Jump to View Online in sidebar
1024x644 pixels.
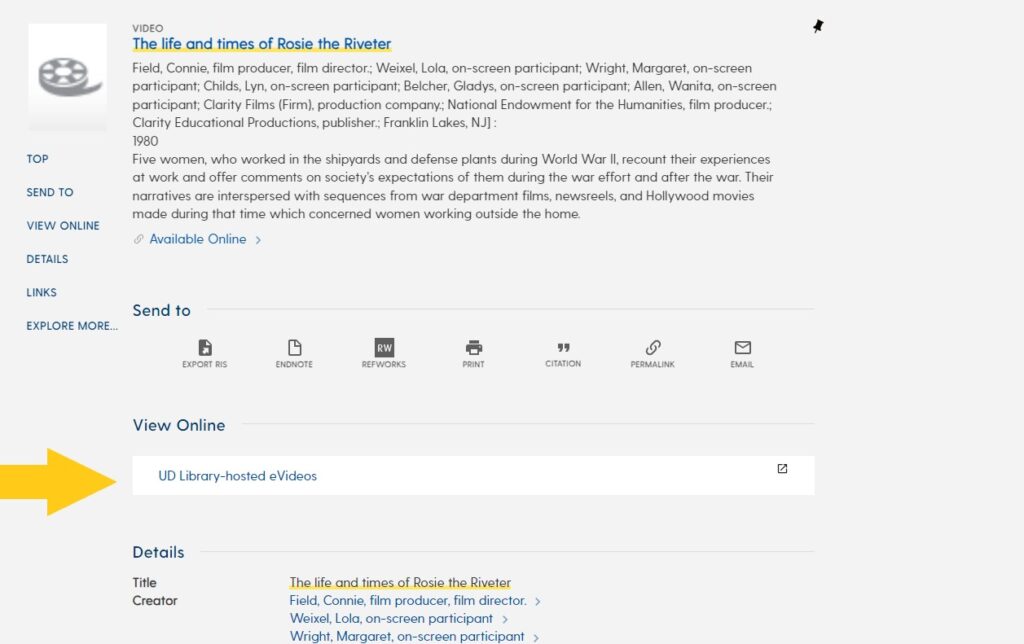point(63,225)
